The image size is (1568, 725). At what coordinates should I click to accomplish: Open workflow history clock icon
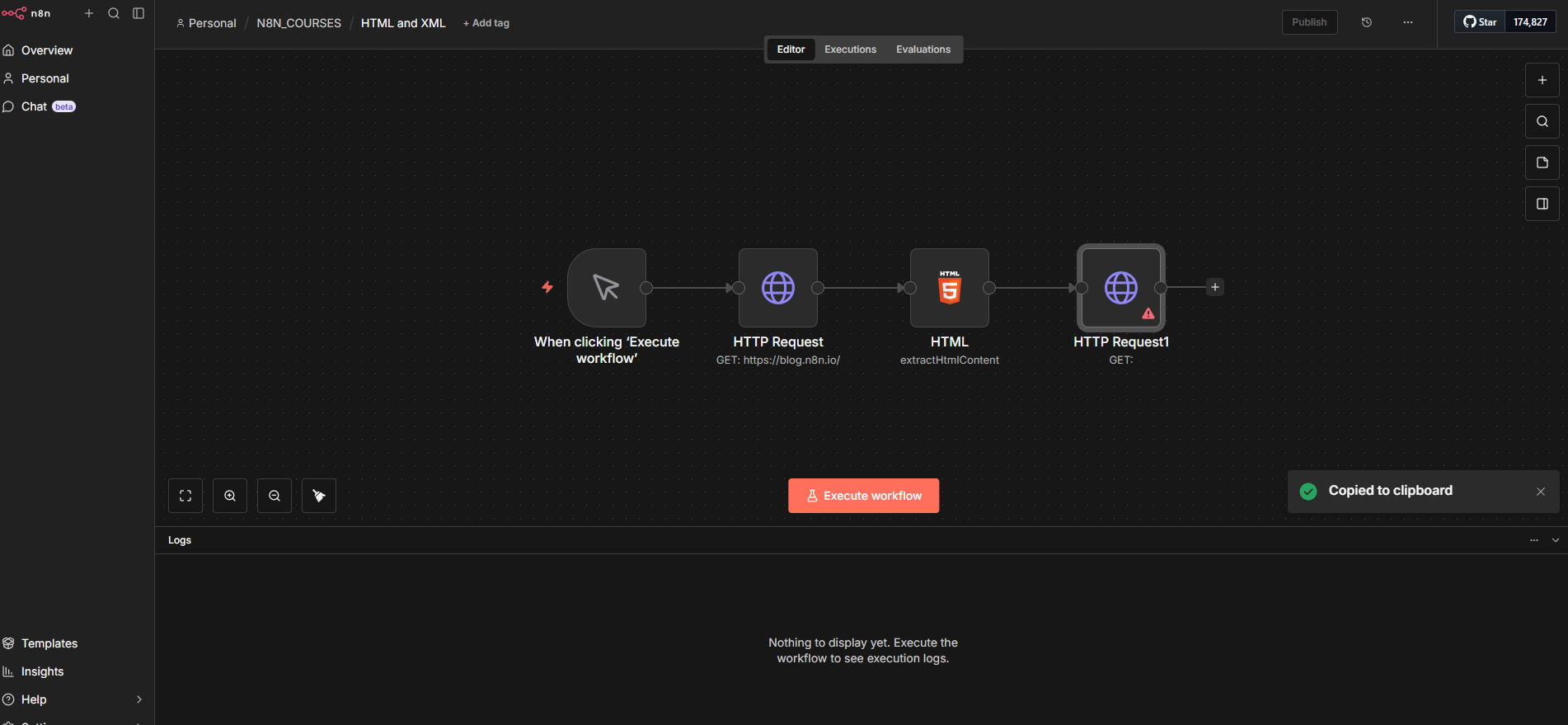click(x=1367, y=22)
